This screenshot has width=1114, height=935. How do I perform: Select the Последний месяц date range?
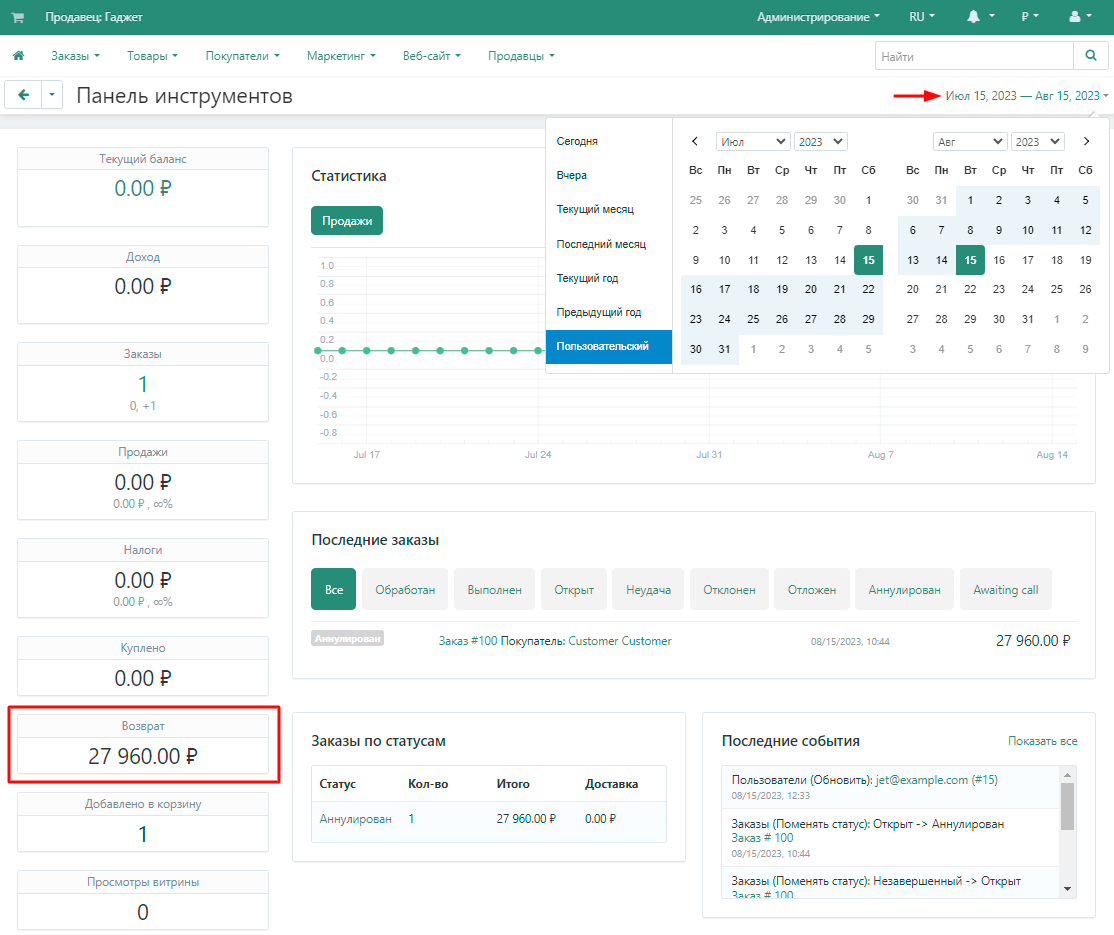pyautogui.click(x=601, y=244)
